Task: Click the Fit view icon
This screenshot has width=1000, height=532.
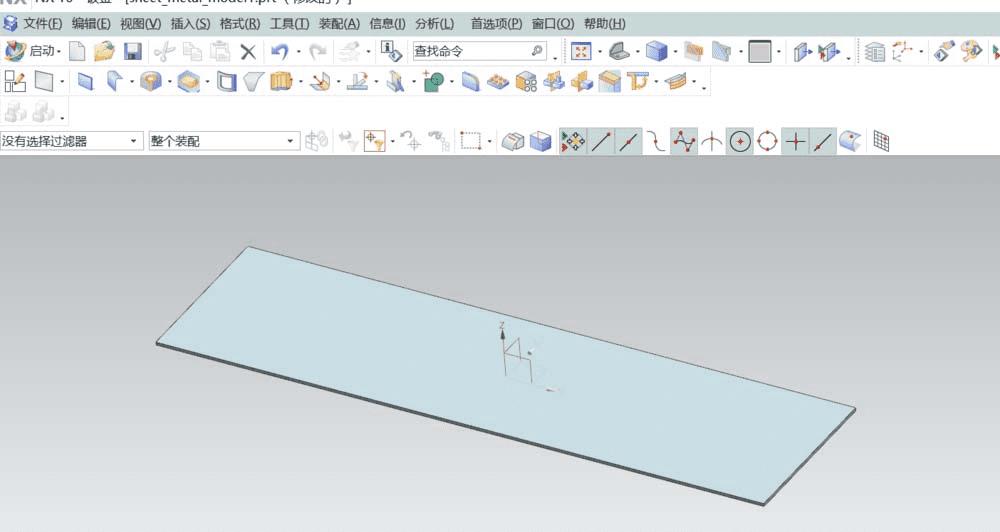Action: tap(581, 51)
